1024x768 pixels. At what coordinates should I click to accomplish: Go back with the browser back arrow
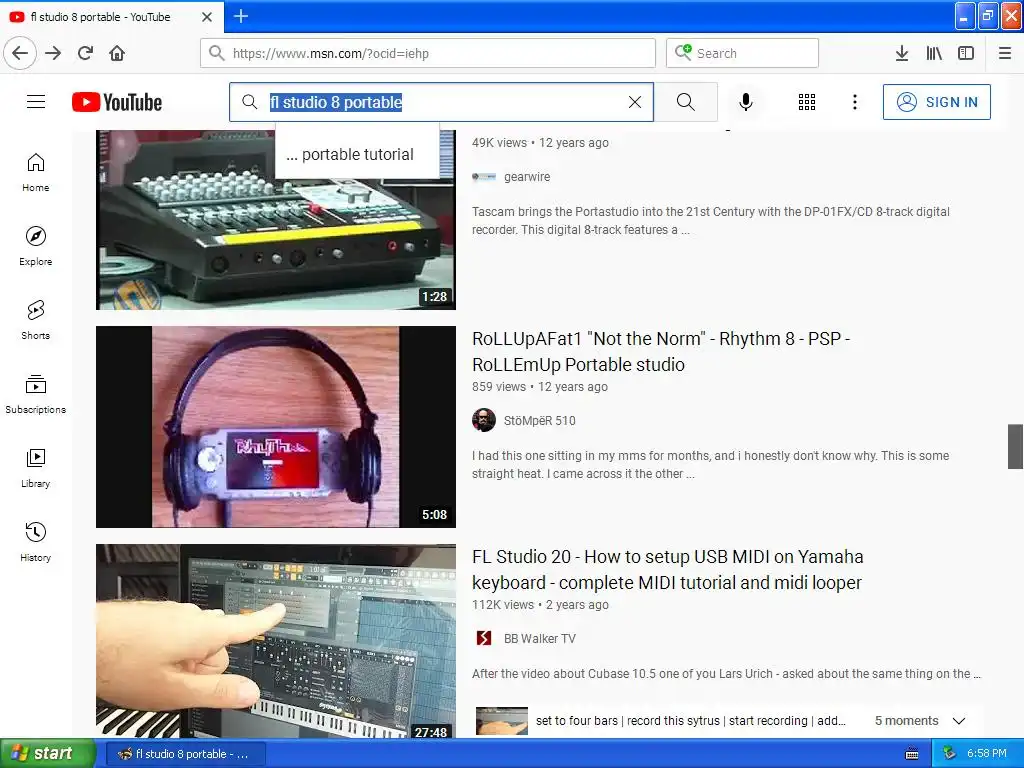20,53
